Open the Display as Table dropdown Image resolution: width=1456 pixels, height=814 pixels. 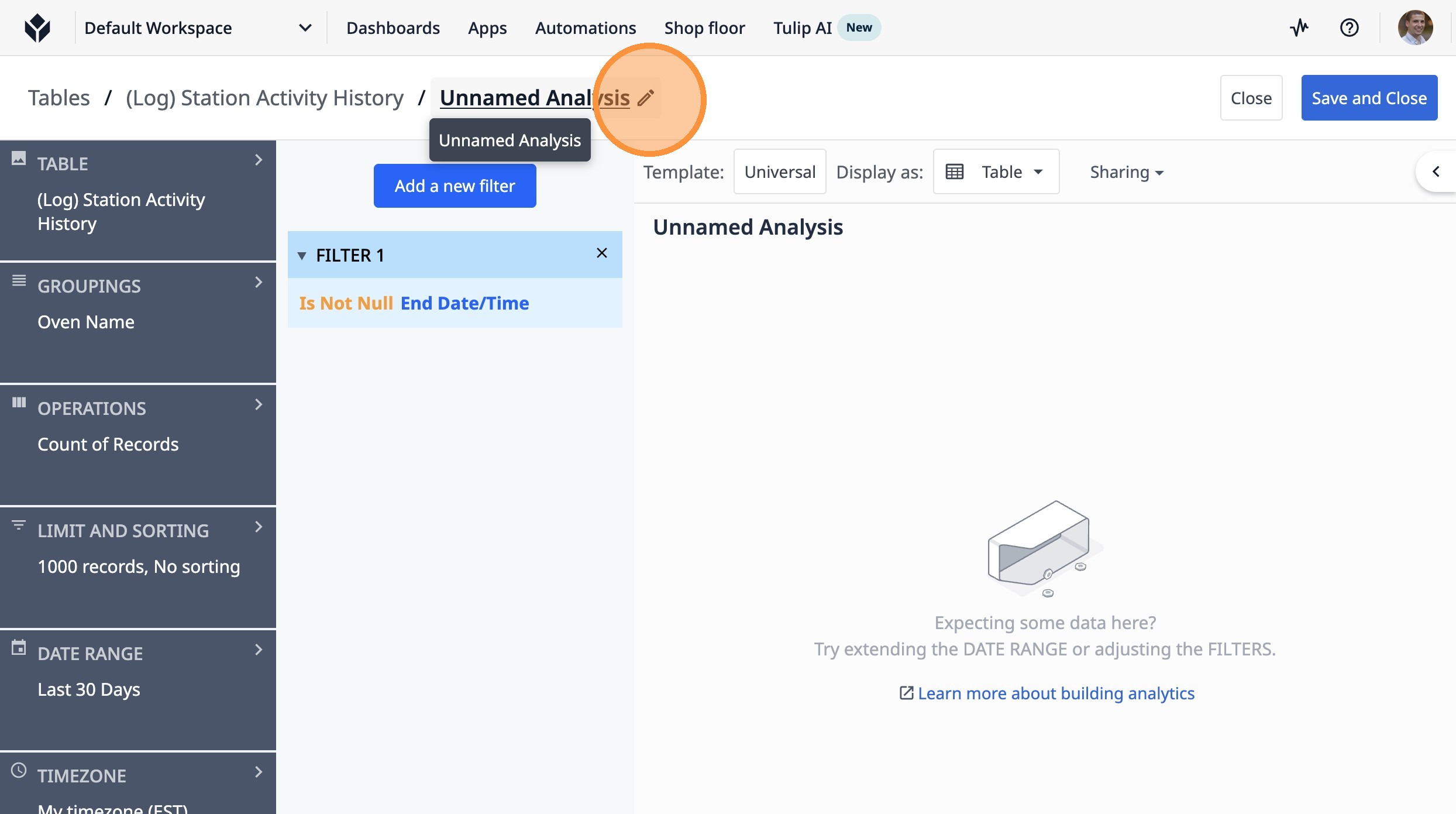[x=996, y=171]
